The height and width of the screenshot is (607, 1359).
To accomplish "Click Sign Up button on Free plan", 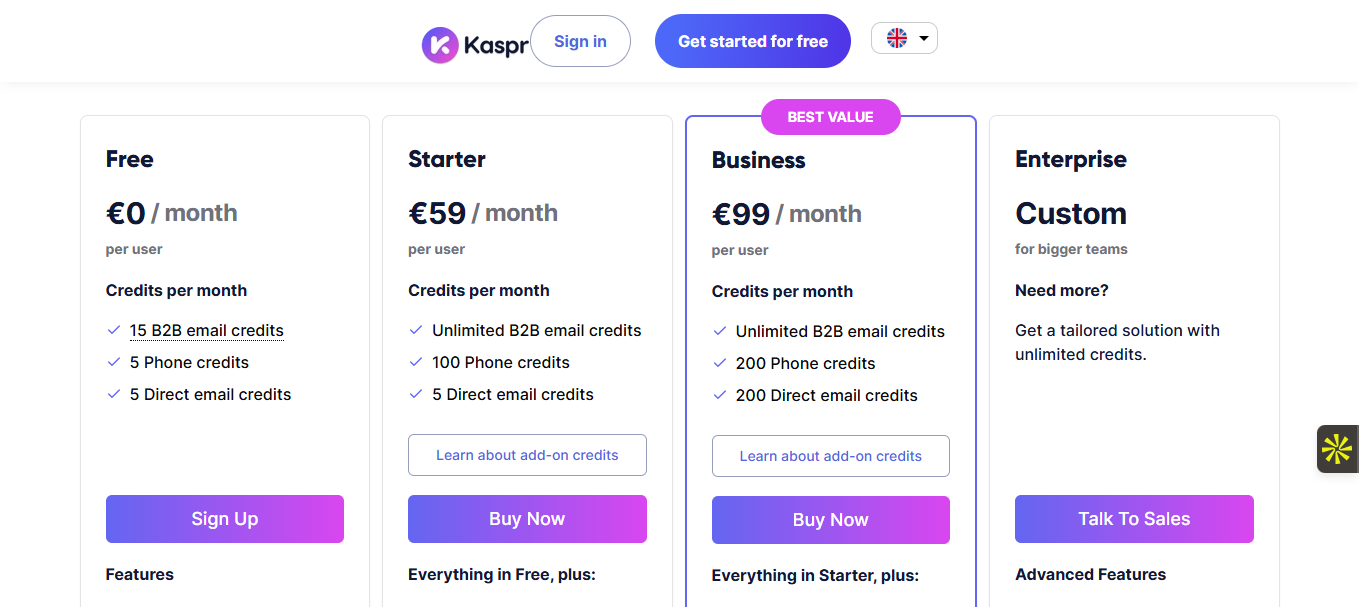I will [x=225, y=519].
